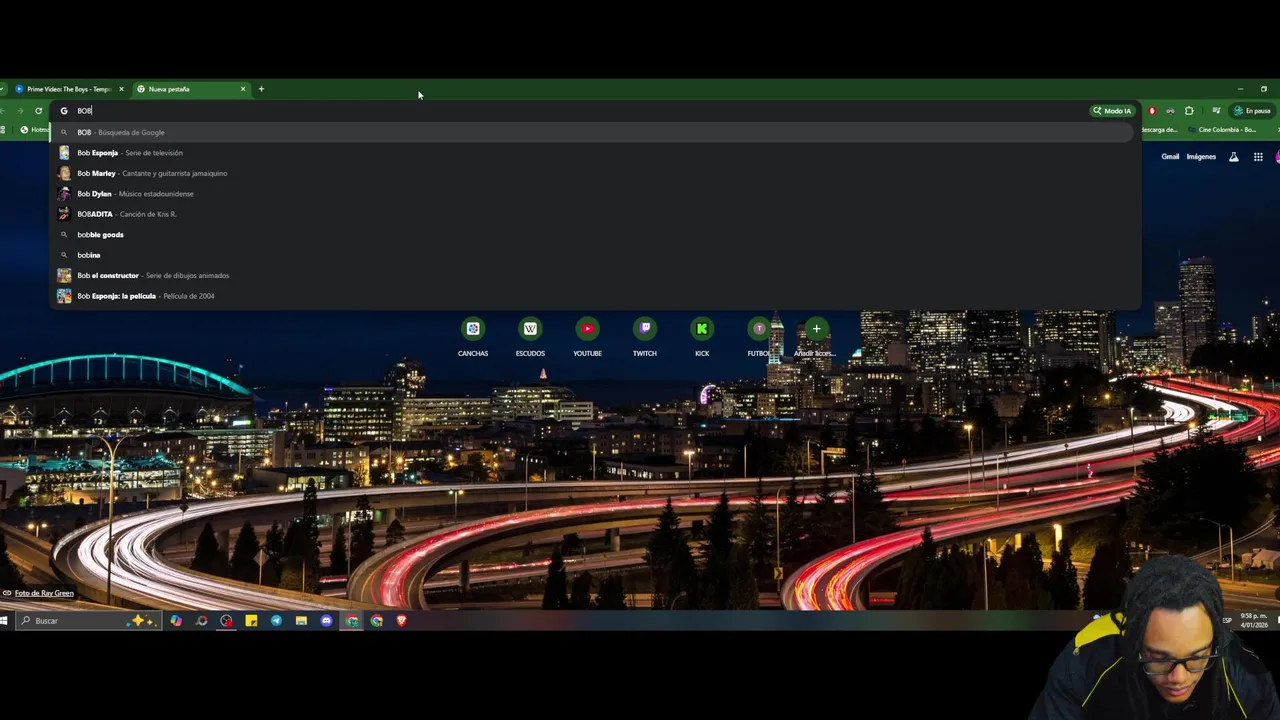Close the Prime Video tab
The width and height of the screenshot is (1280, 720).
(121, 89)
